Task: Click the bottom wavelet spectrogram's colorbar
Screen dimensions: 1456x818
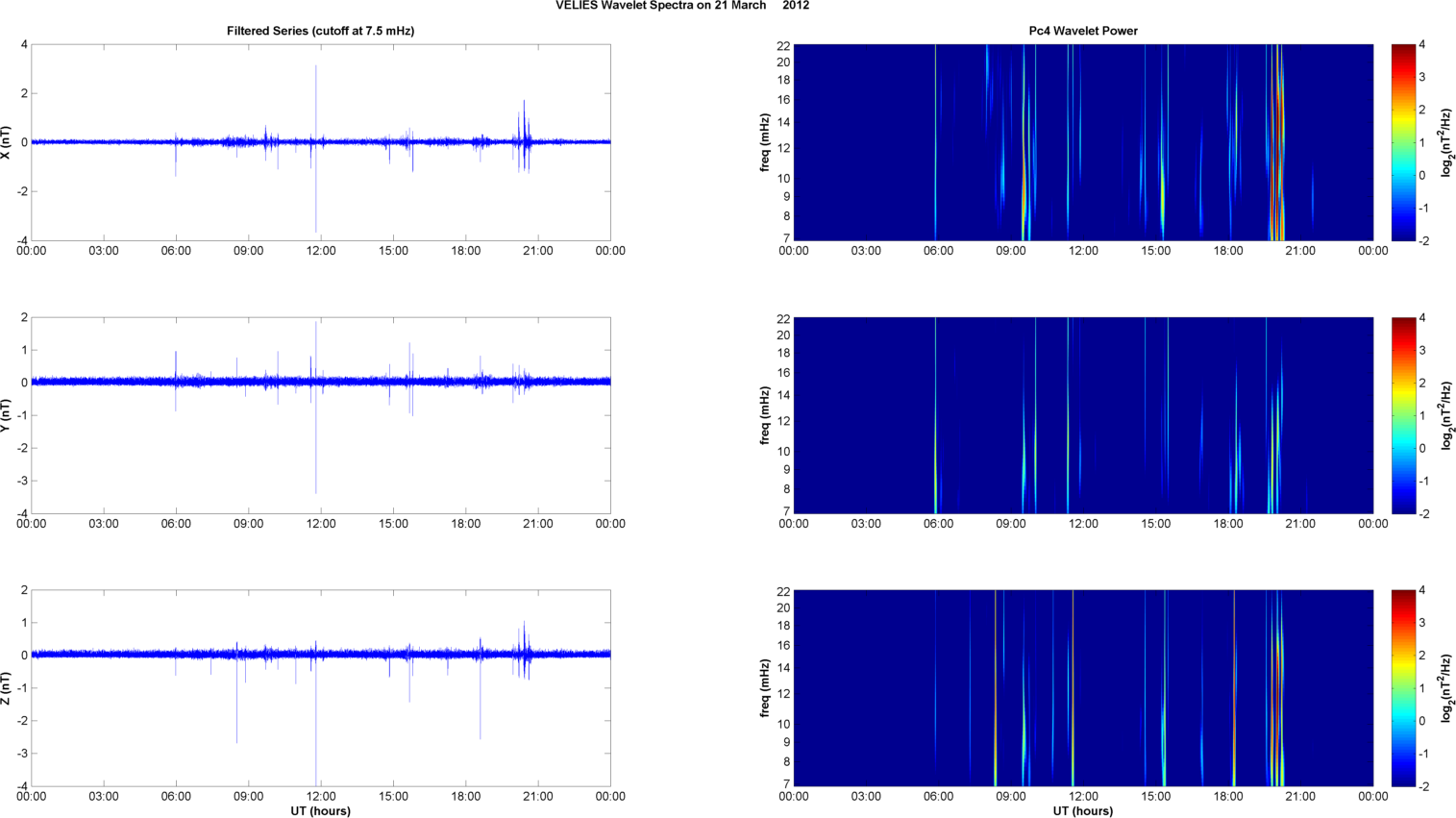Action: pos(1403,688)
